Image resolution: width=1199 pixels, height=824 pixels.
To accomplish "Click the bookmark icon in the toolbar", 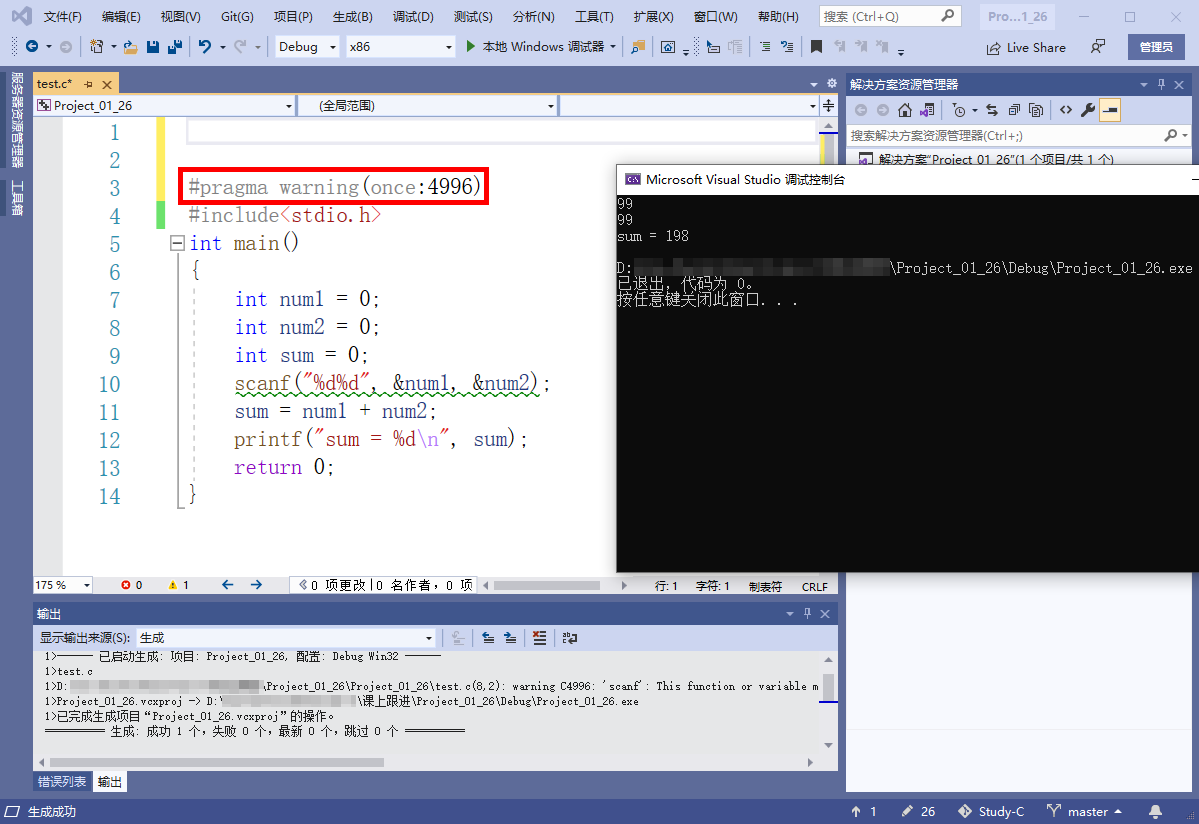I will pos(817,47).
